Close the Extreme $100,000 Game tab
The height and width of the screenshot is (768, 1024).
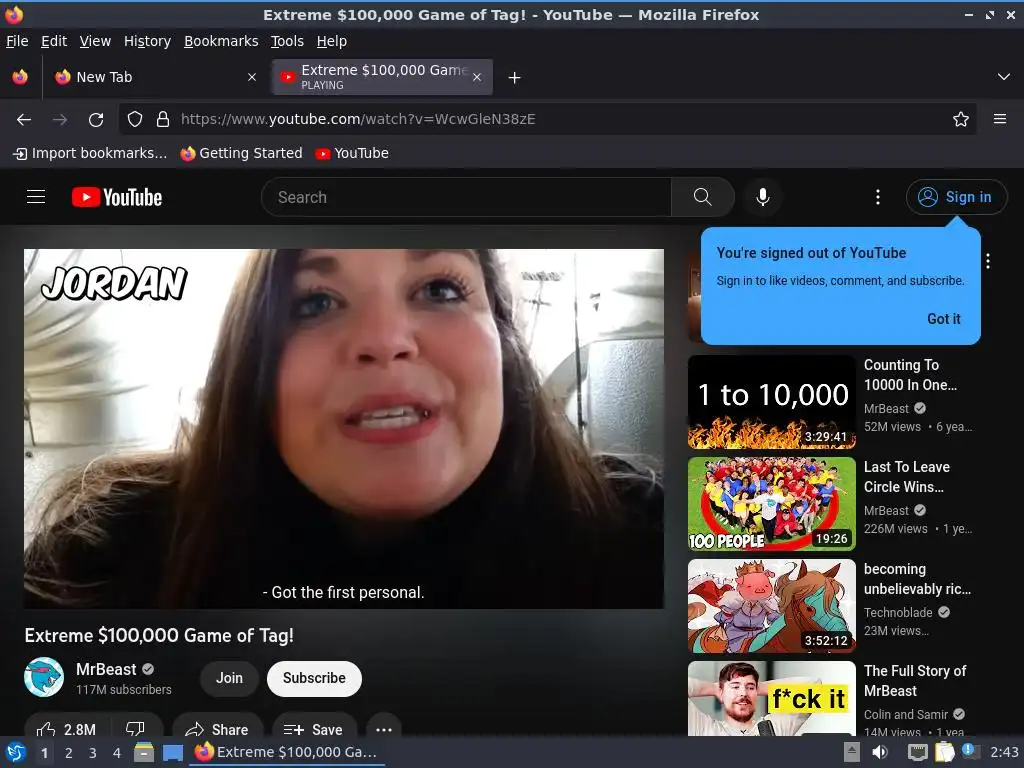pos(477,77)
